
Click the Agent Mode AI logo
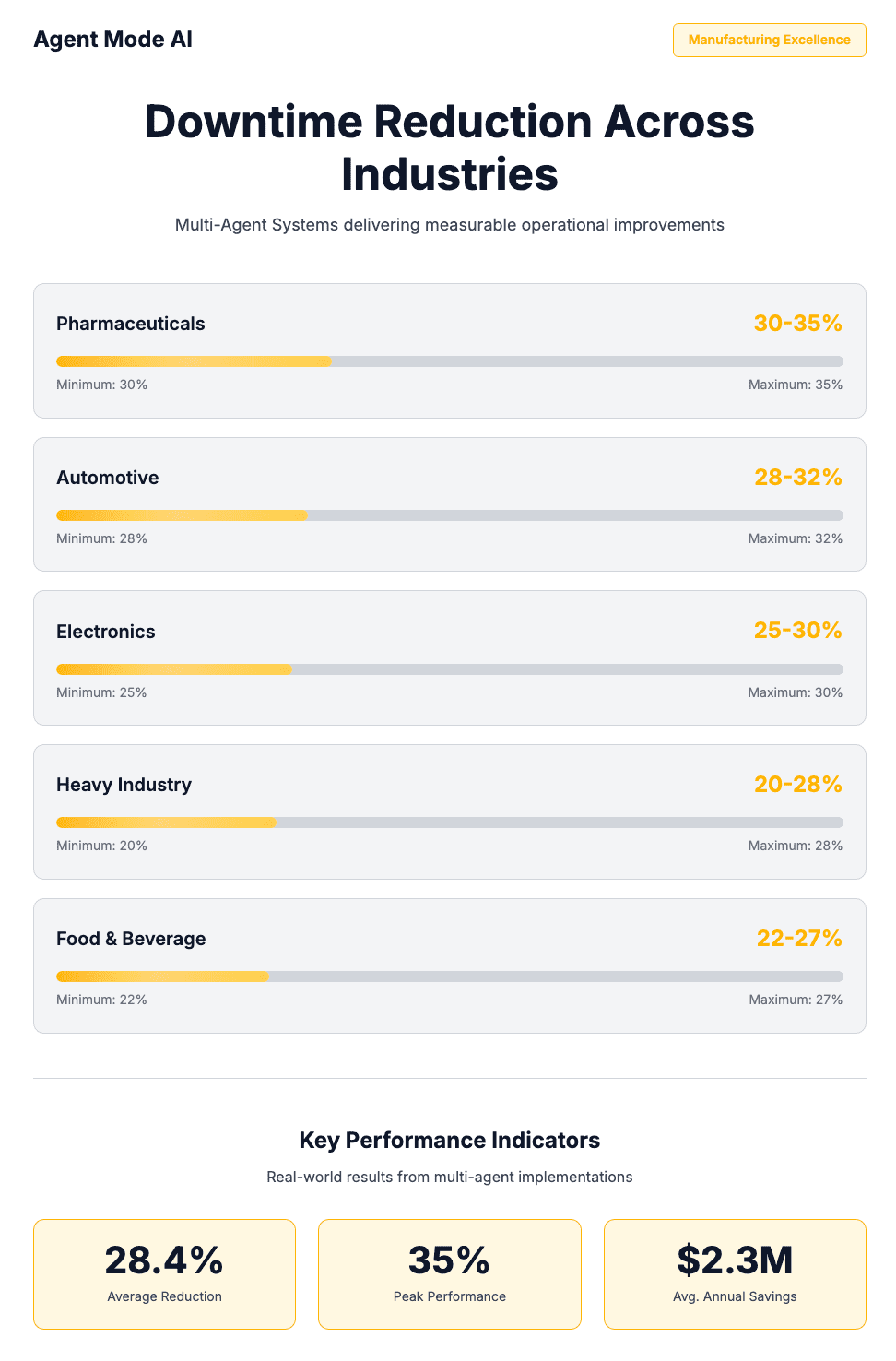(112, 40)
